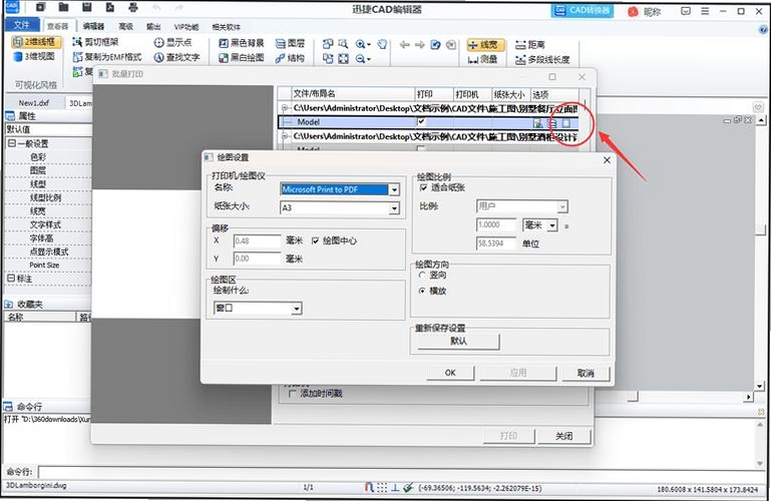Click the X offset input field
Screen dimensions: 771x501
257,241
